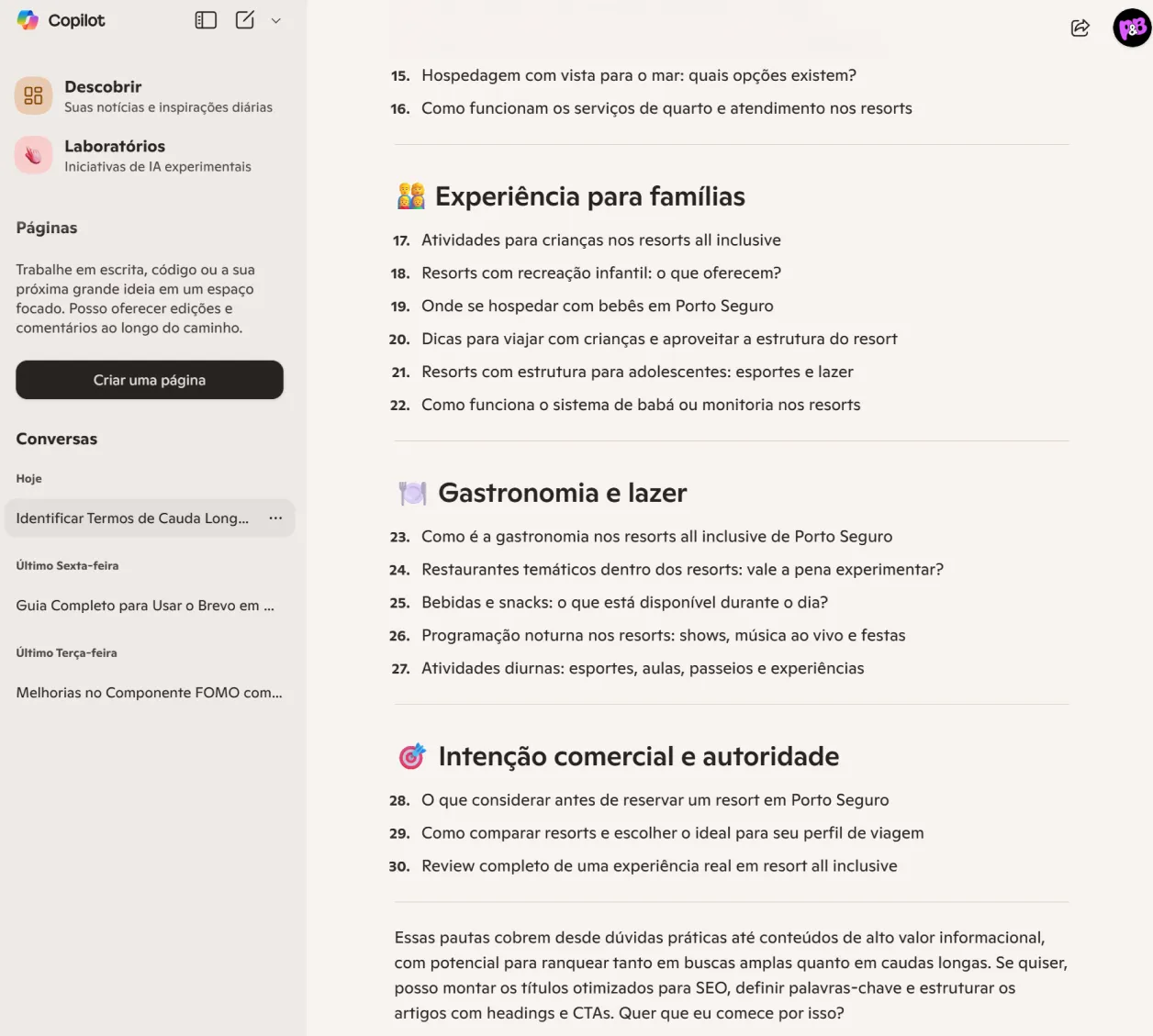Image resolution: width=1153 pixels, height=1036 pixels.
Task: Click the Laboratórios hand icon
Action: coord(33,155)
